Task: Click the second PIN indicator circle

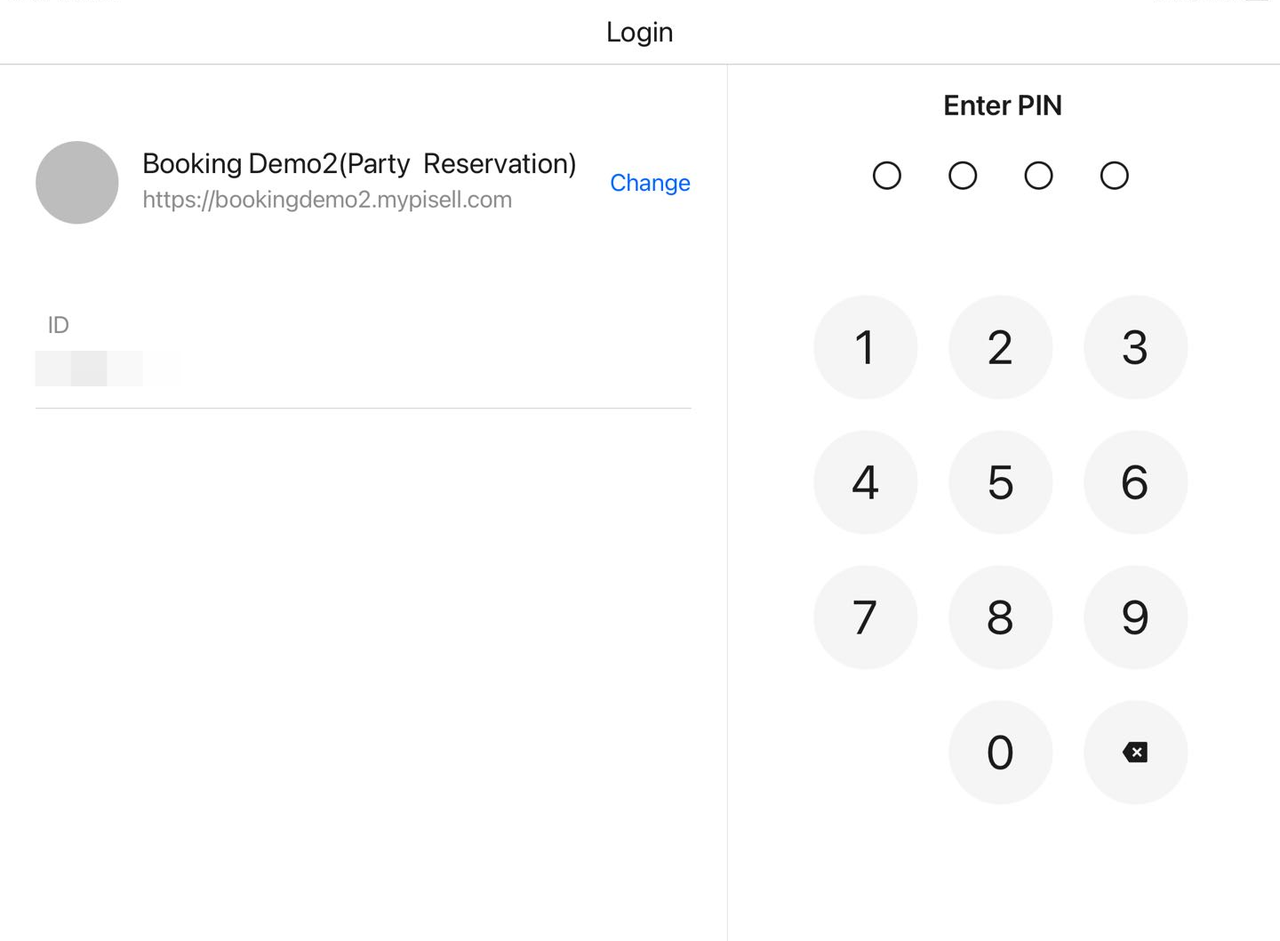Action: [x=962, y=176]
